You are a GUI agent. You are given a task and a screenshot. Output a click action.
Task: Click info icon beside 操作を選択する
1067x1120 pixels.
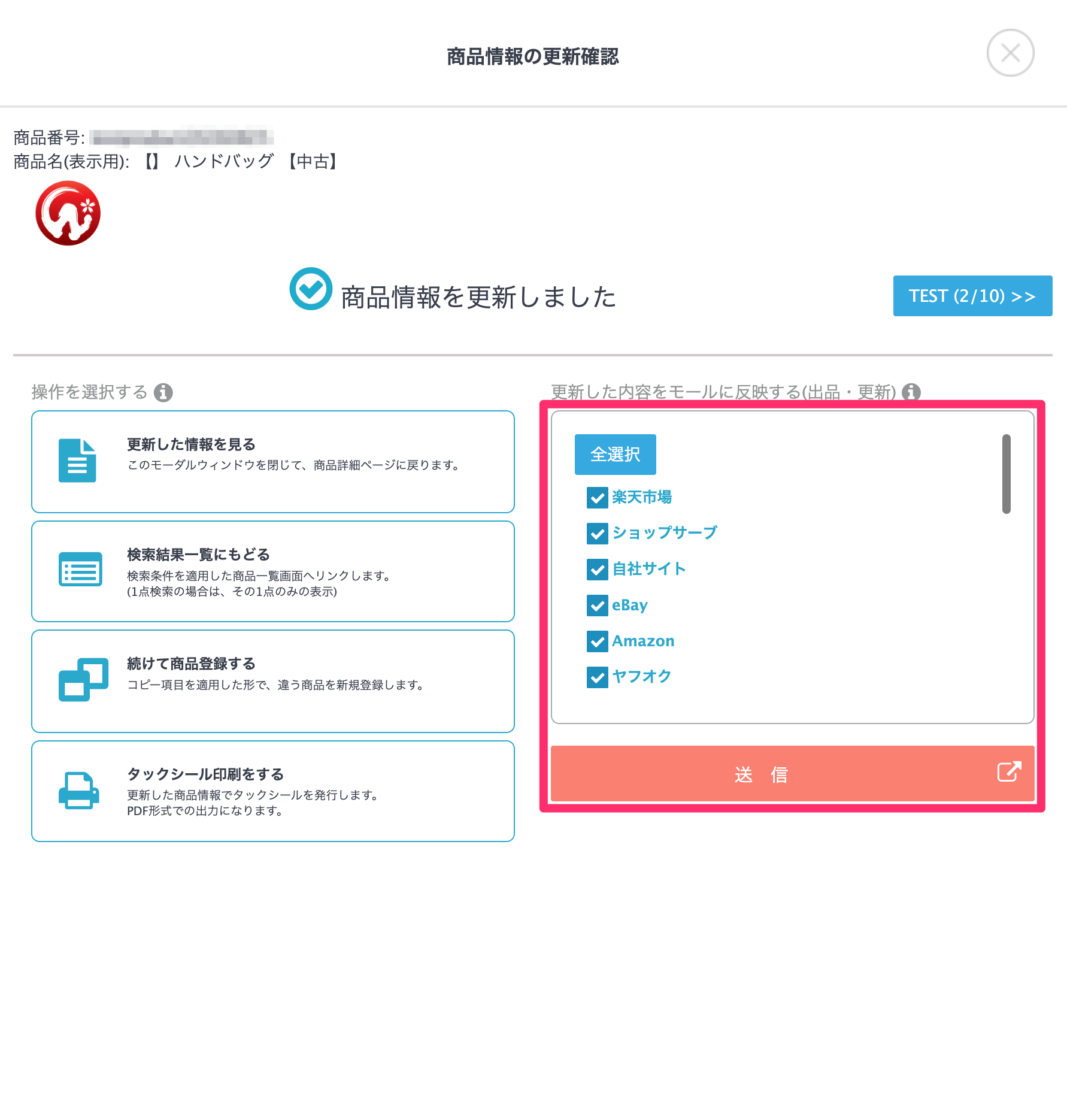tap(163, 392)
